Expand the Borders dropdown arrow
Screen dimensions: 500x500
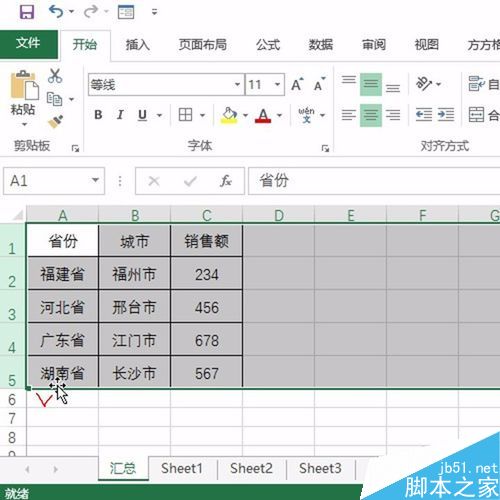tap(202, 116)
